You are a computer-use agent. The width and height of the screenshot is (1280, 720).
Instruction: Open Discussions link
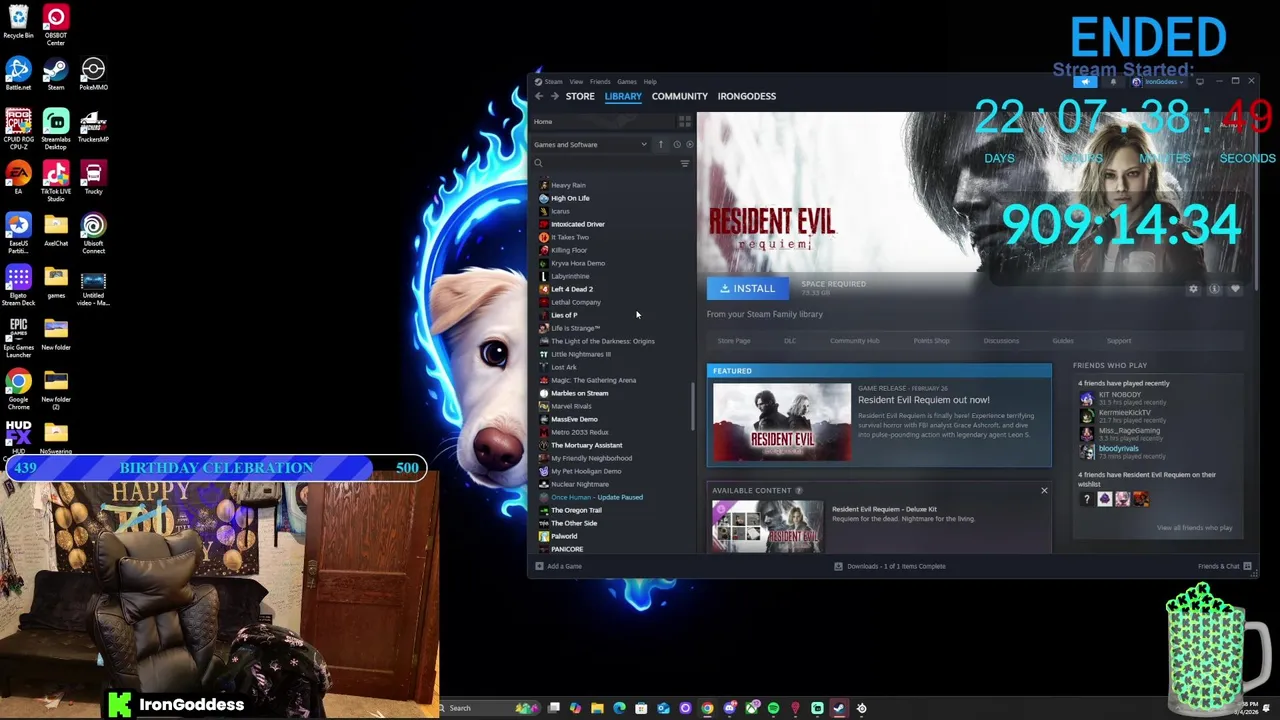[x=1001, y=341]
